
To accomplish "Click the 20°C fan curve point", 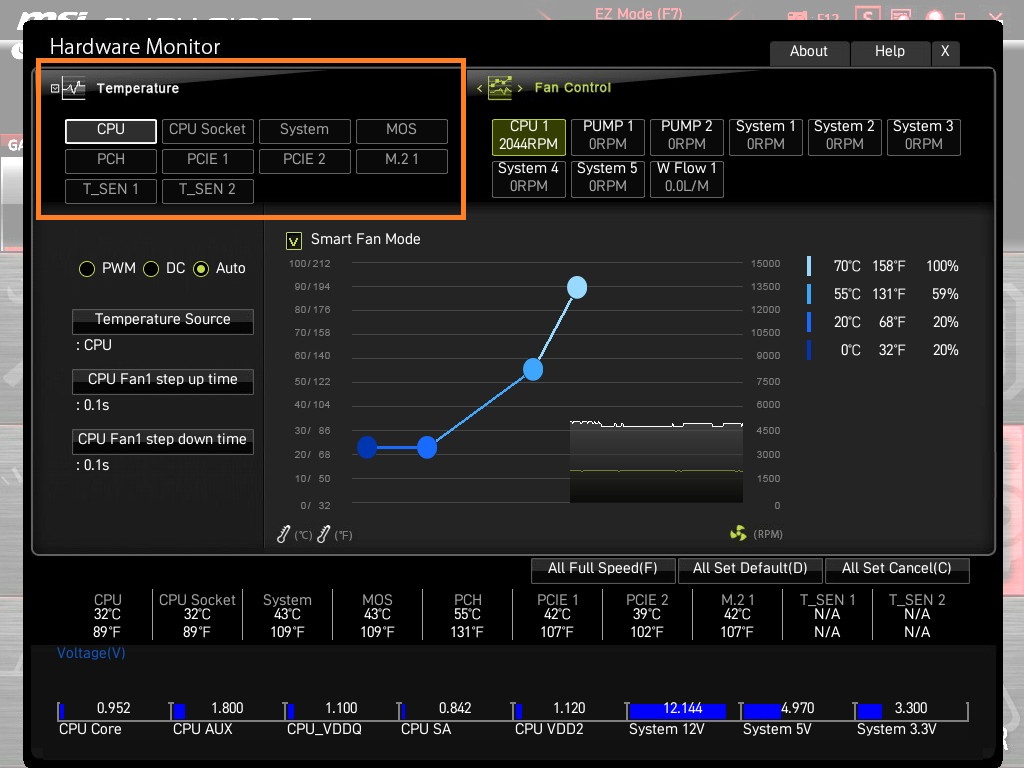I will click(x=426, y=447).
